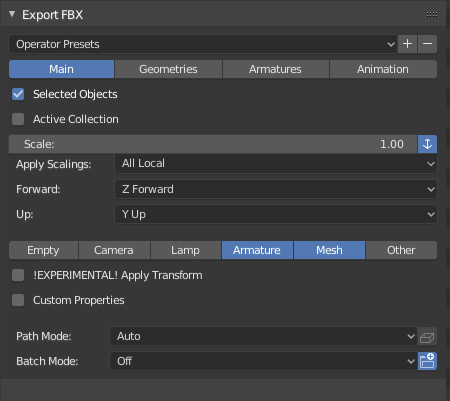Open the Forward axis dropdown
Viewport: 450px width, 401px height.
(x=276, y=189)
